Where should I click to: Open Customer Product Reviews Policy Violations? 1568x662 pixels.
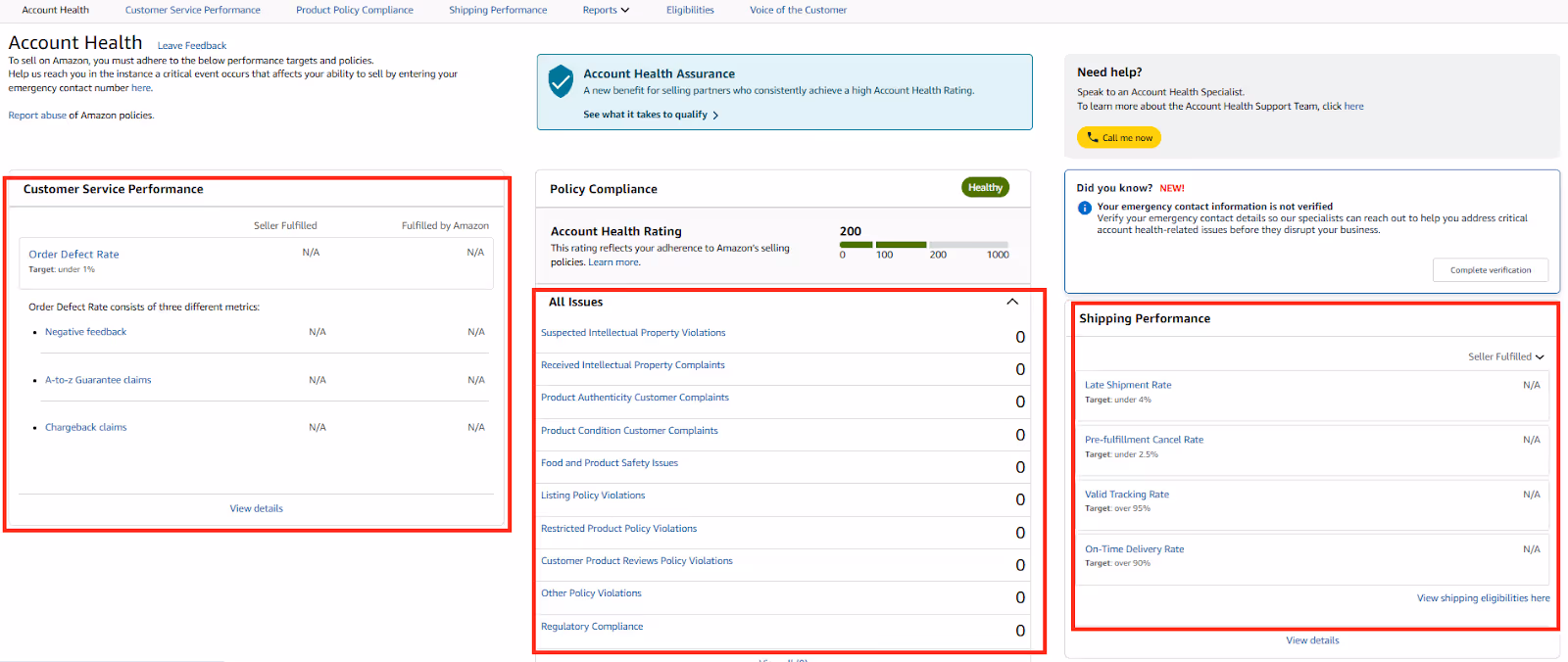pos(637,561)
